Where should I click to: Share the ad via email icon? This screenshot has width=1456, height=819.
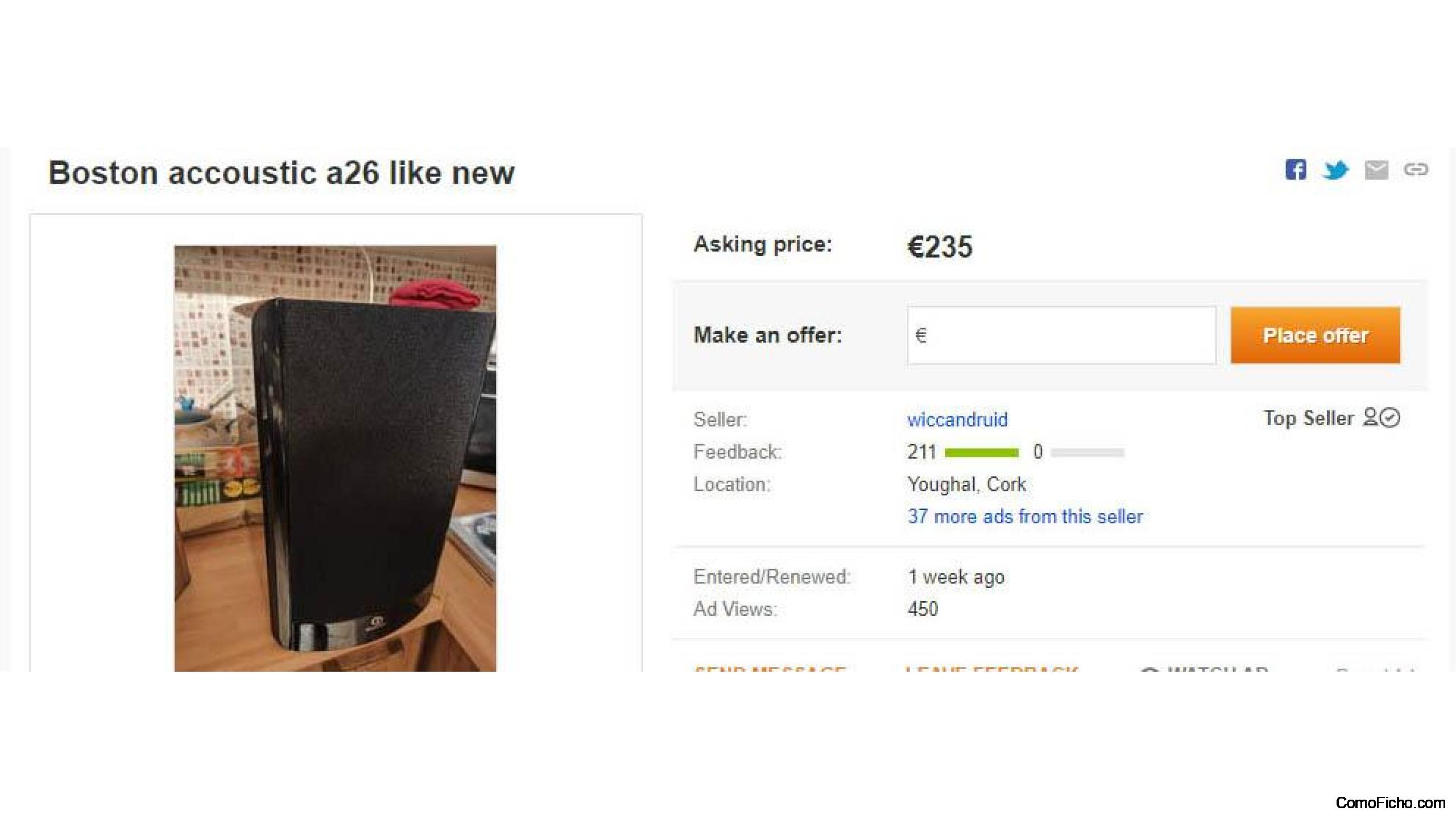[1376, 169]
